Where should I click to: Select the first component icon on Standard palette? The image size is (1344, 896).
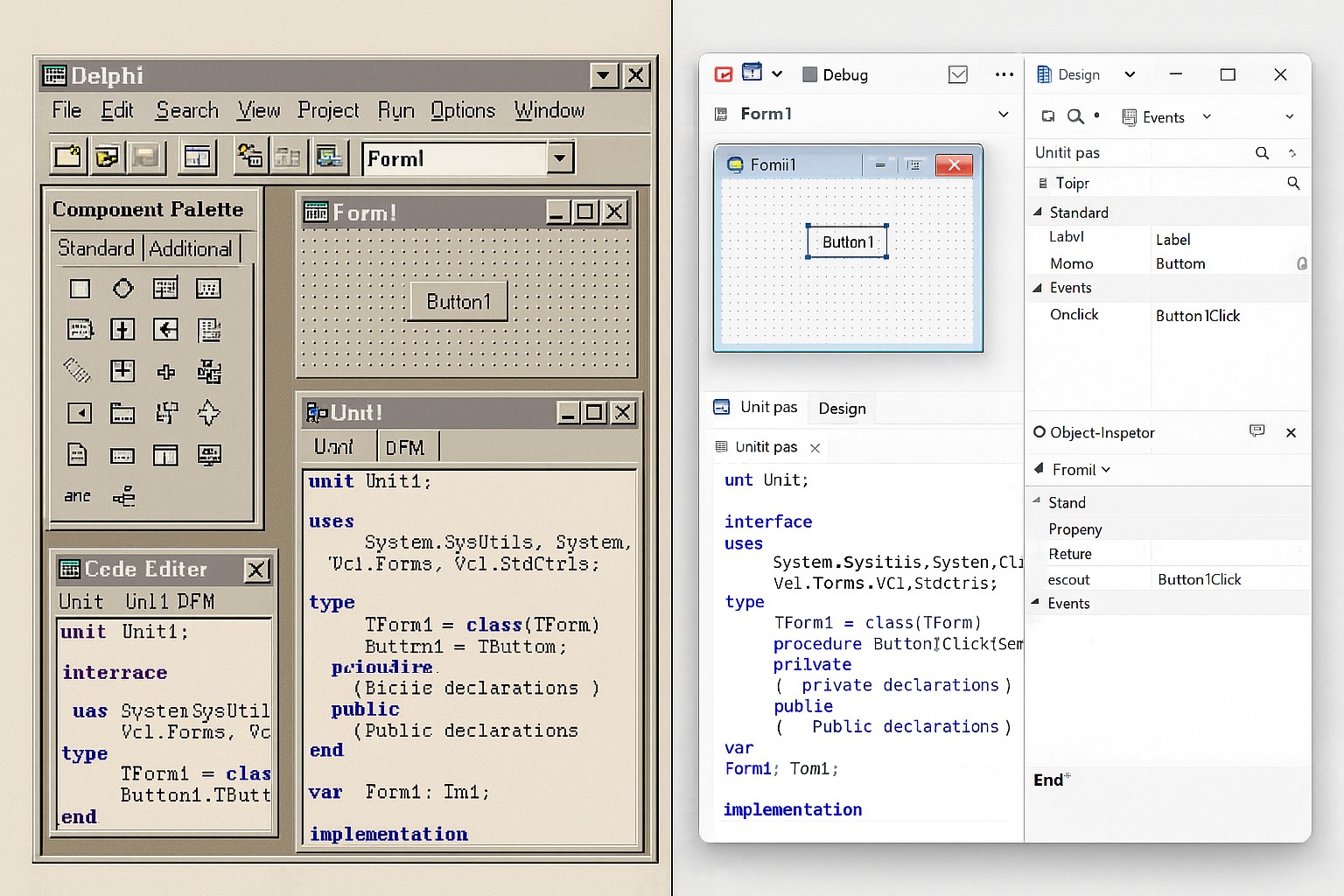pos(80,288)
